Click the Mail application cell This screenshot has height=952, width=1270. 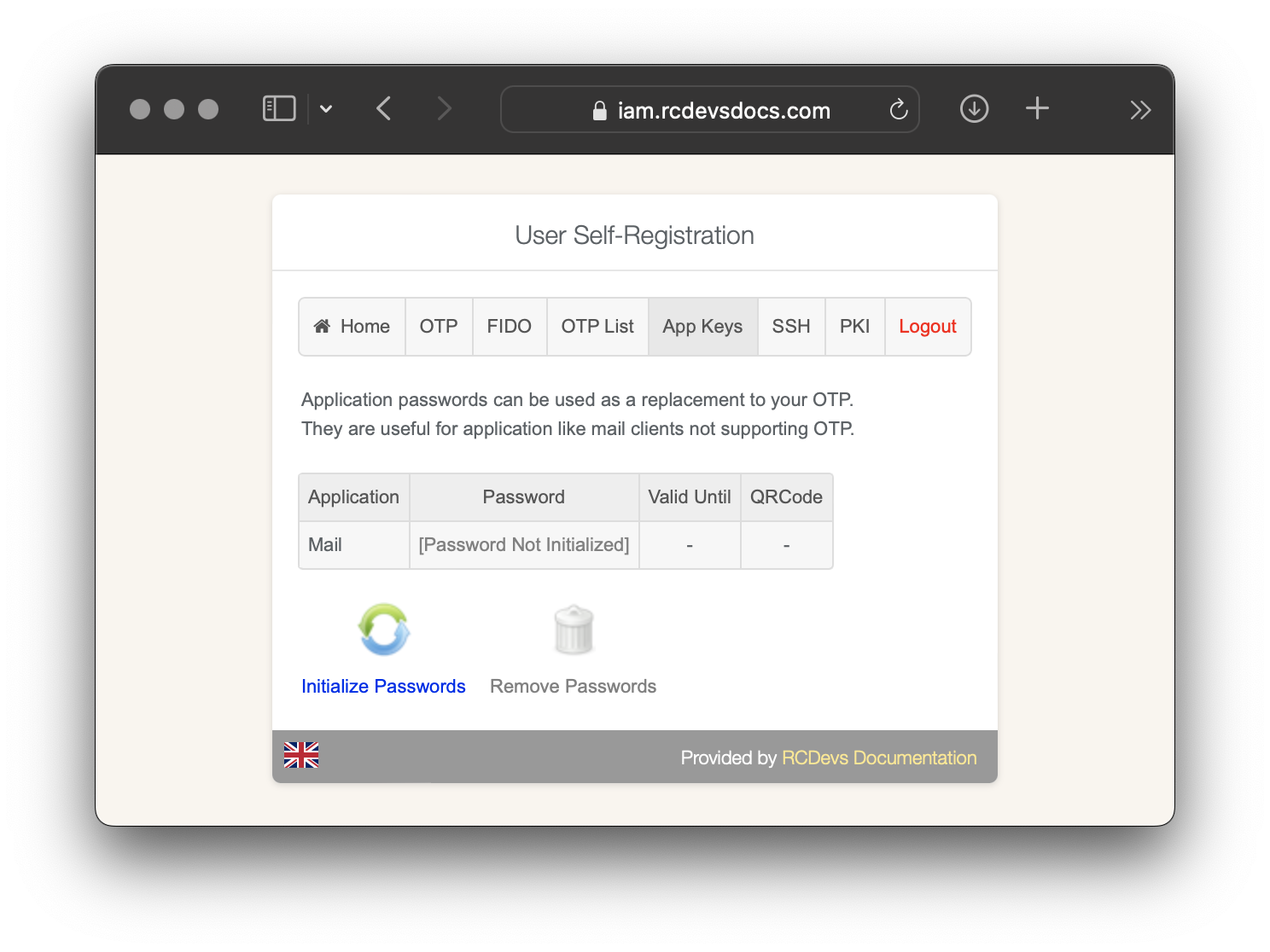[x=354, y=545]
